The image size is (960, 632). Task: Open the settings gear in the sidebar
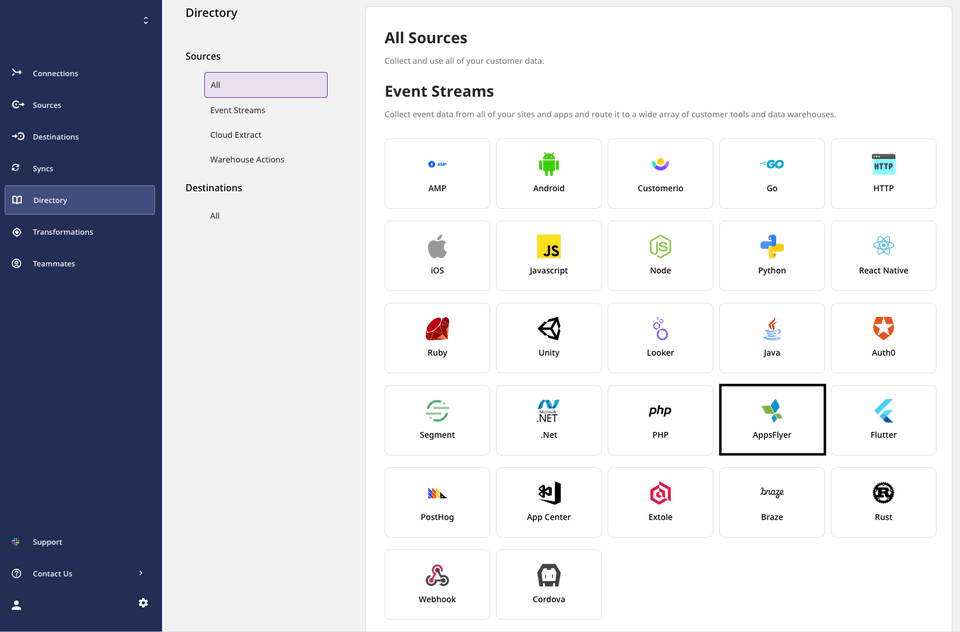pos(143,603)
